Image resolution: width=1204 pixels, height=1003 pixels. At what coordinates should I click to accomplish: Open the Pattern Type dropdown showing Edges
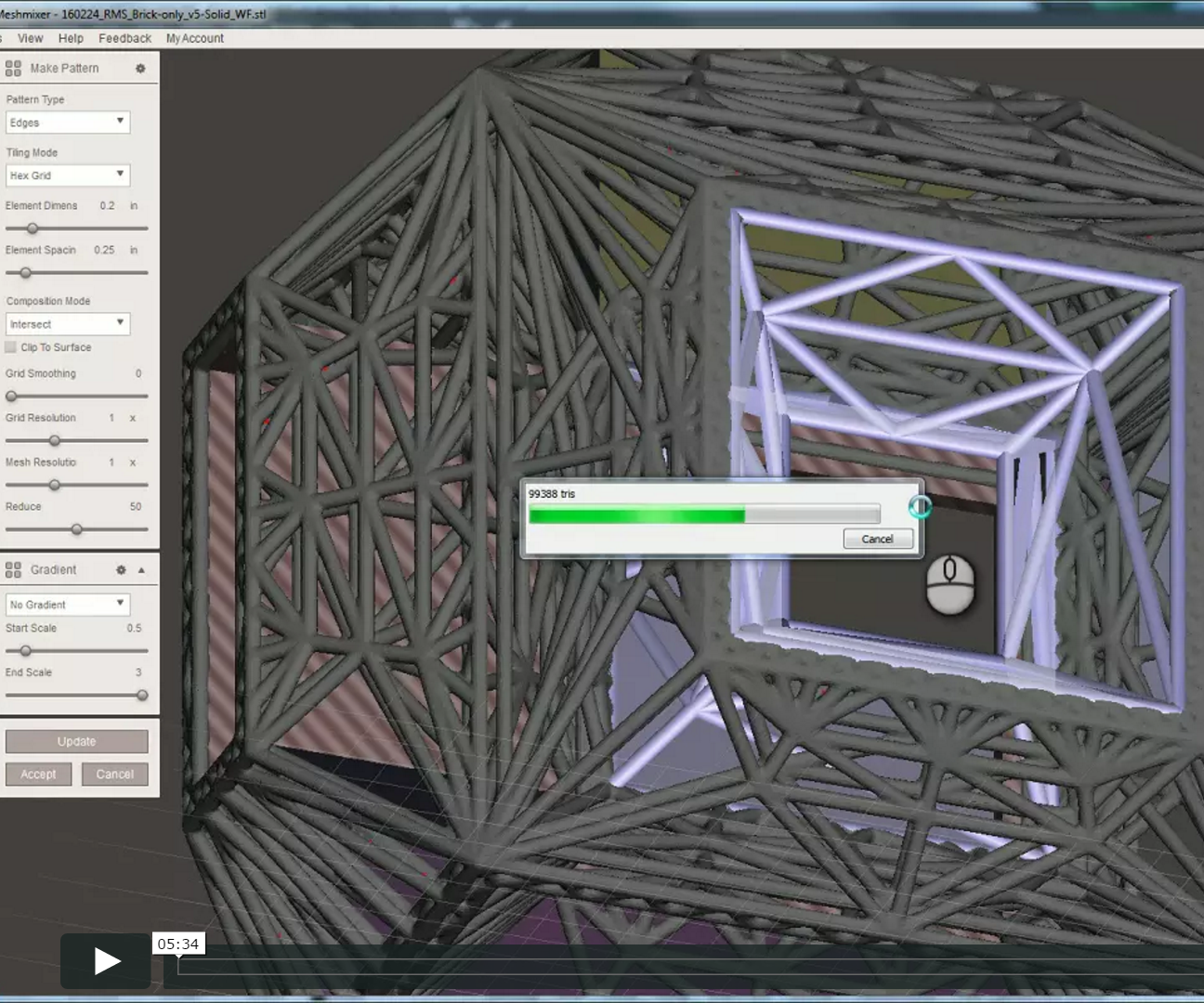click(67, 122)
